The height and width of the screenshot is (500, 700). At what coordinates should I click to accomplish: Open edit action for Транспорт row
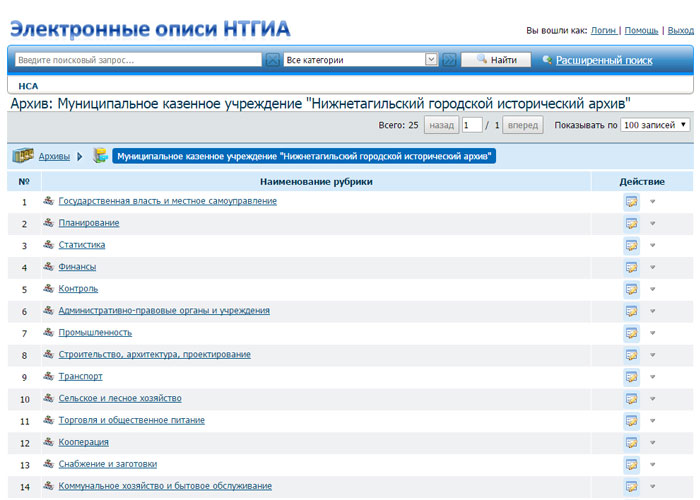click(x=631, y=377)
